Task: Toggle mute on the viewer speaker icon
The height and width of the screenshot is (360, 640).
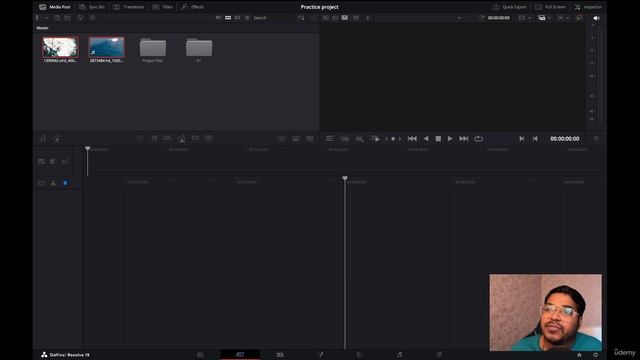Action: [x=596, y=18]
